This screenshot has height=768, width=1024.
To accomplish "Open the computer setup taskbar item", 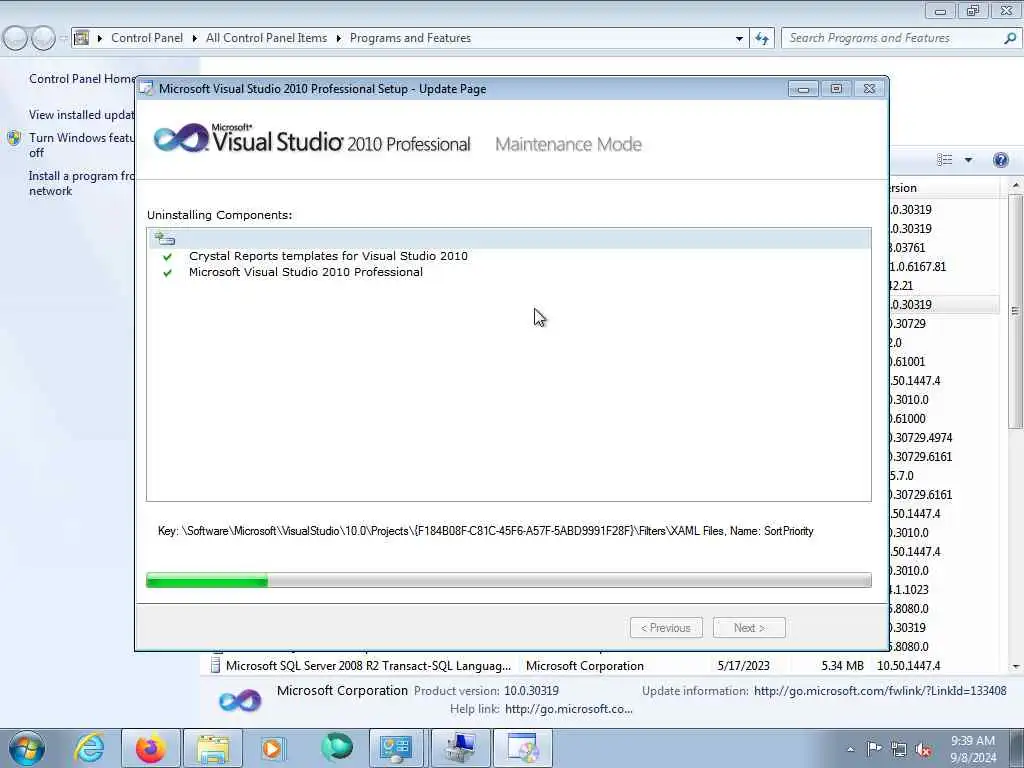I will 460,748.
